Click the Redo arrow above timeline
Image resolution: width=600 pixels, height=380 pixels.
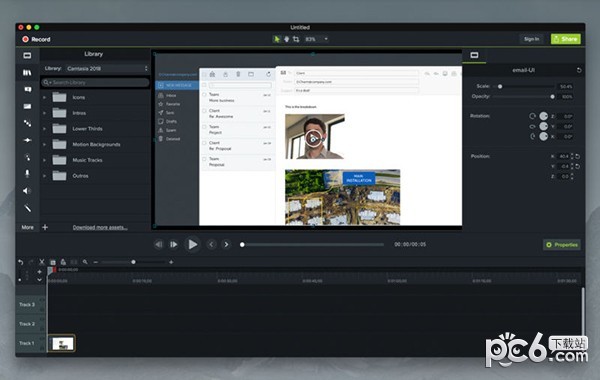(x=31, y=262)
